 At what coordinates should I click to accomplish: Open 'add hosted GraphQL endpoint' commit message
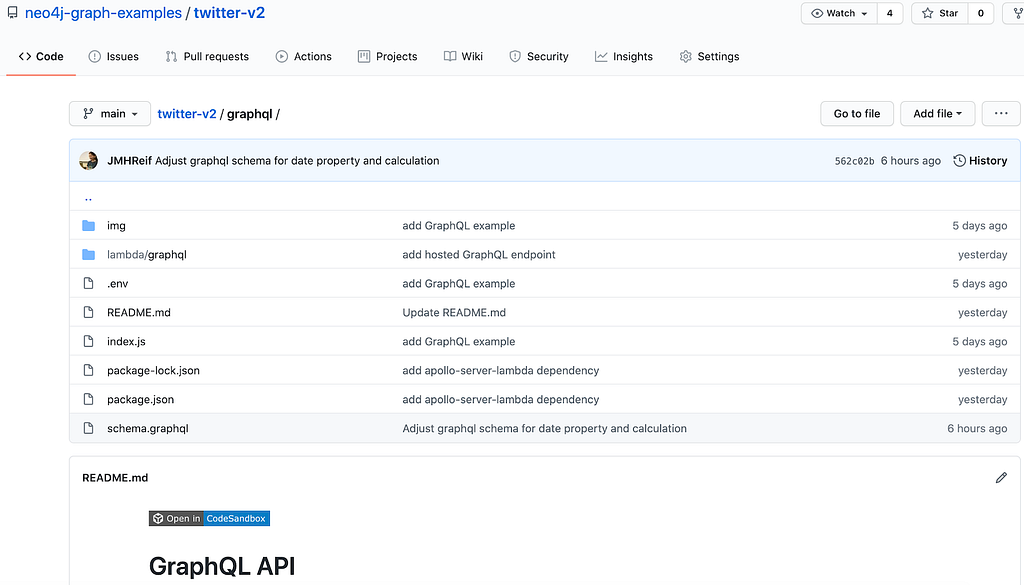(x=479, y=255)
